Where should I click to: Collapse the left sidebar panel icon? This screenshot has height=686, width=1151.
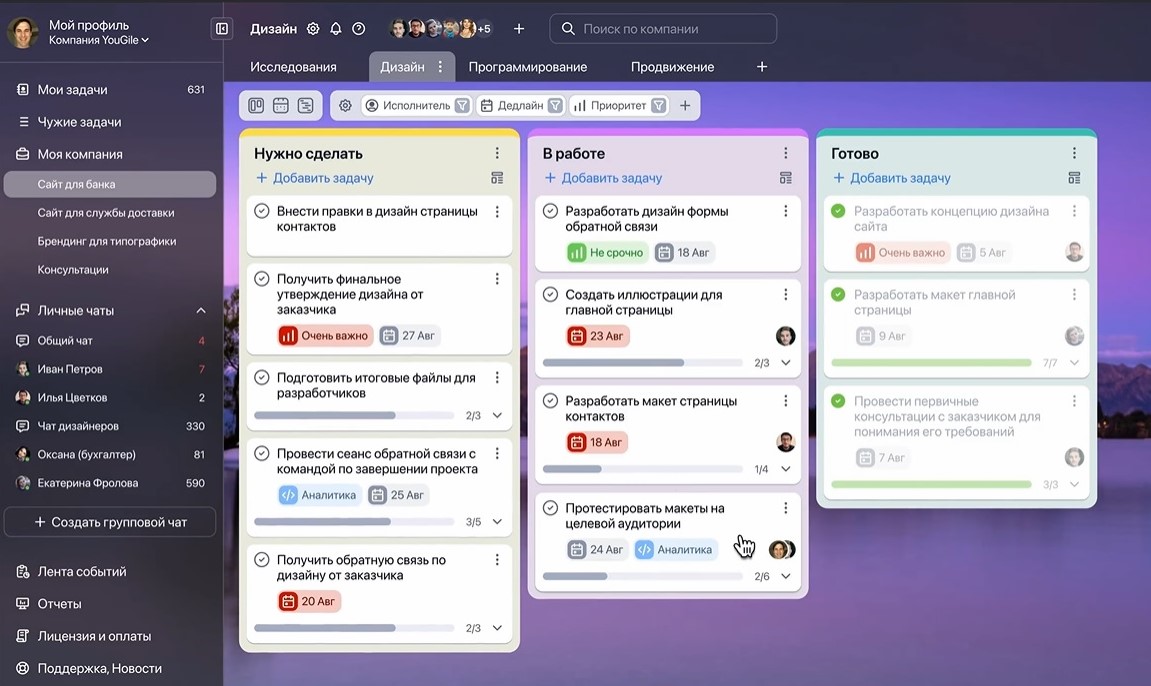point(222,29)
